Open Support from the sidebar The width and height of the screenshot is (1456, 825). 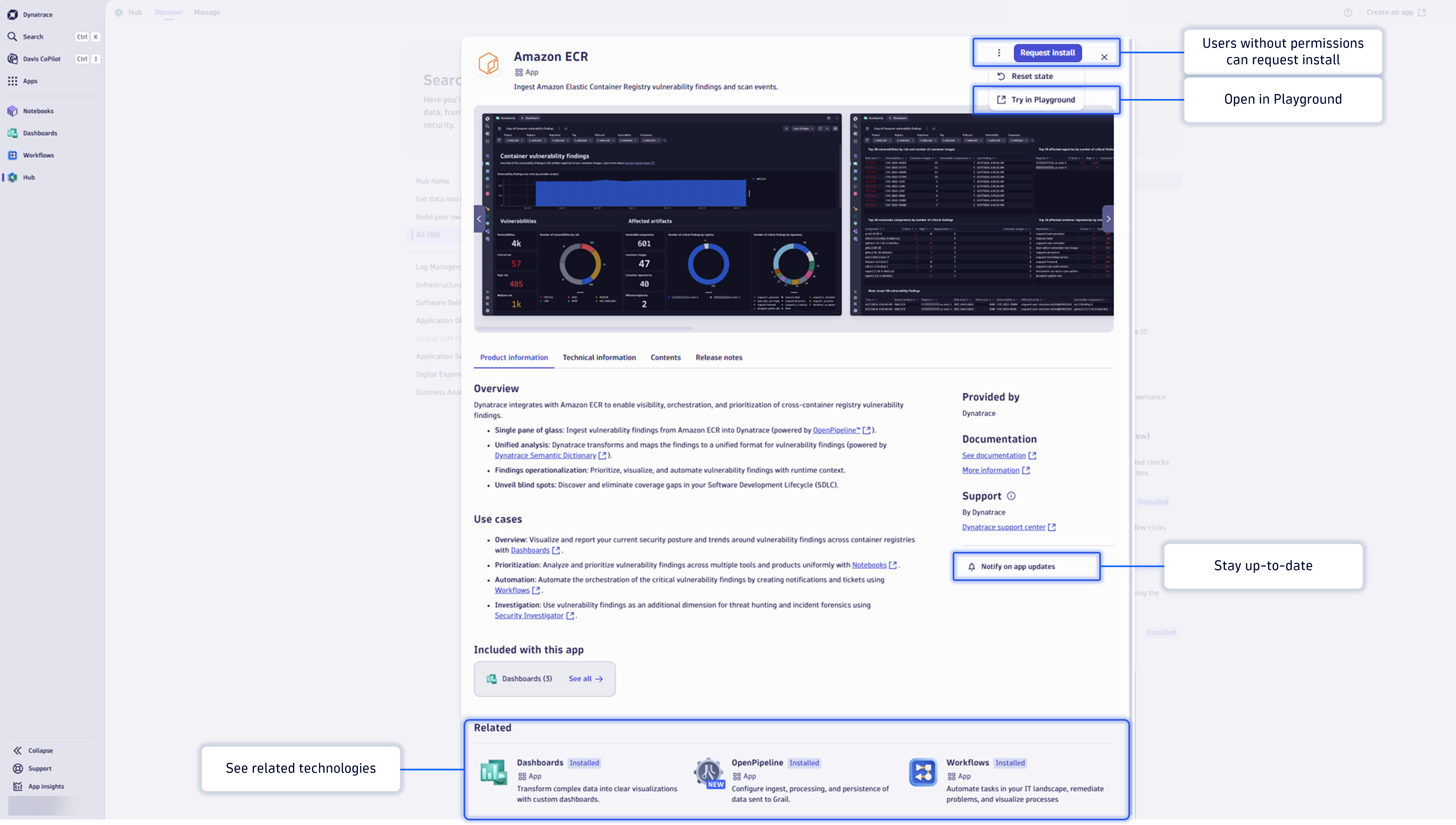(39, 768)
